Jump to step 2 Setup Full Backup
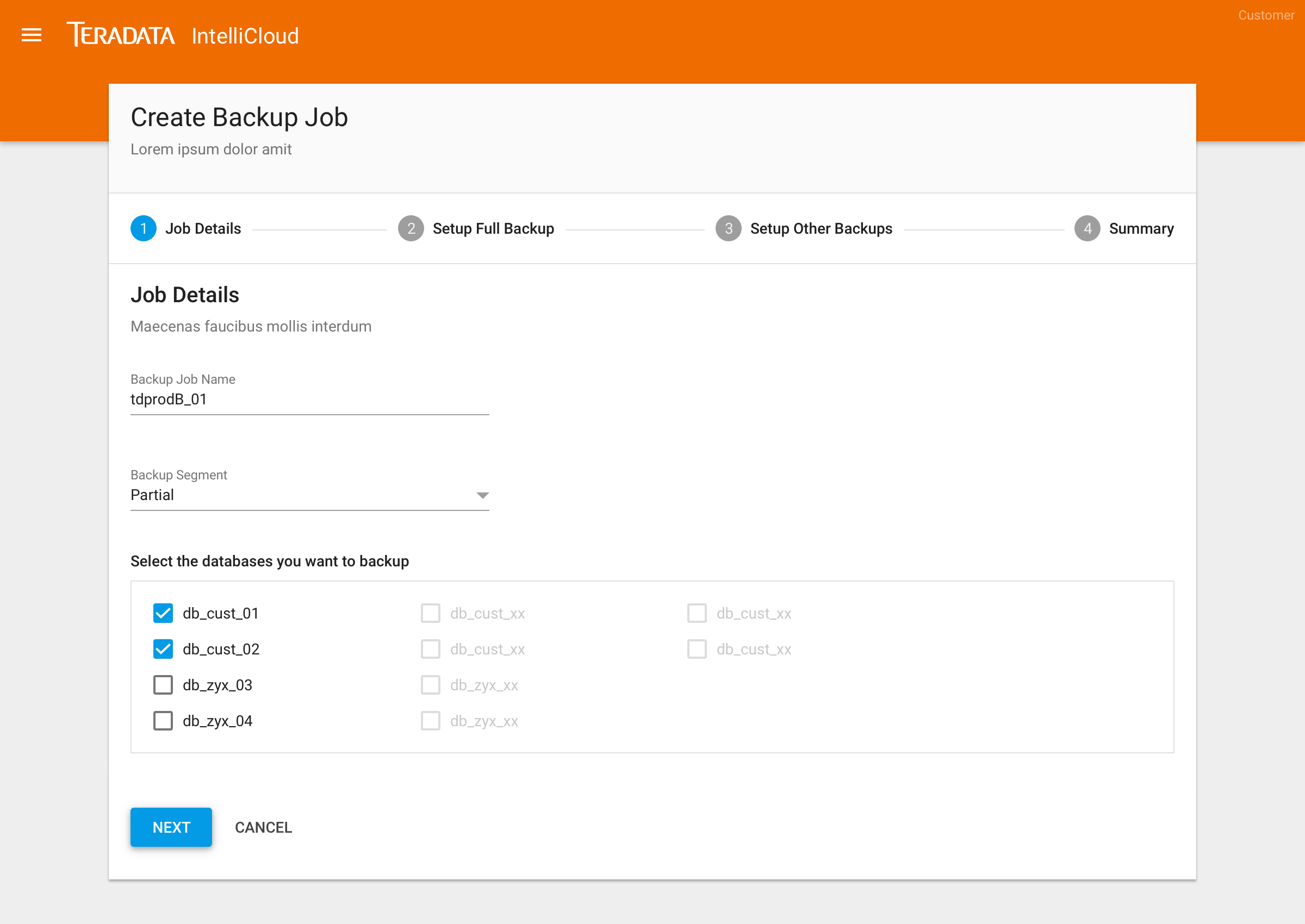The image size is (1305, 924). (476, 229)
